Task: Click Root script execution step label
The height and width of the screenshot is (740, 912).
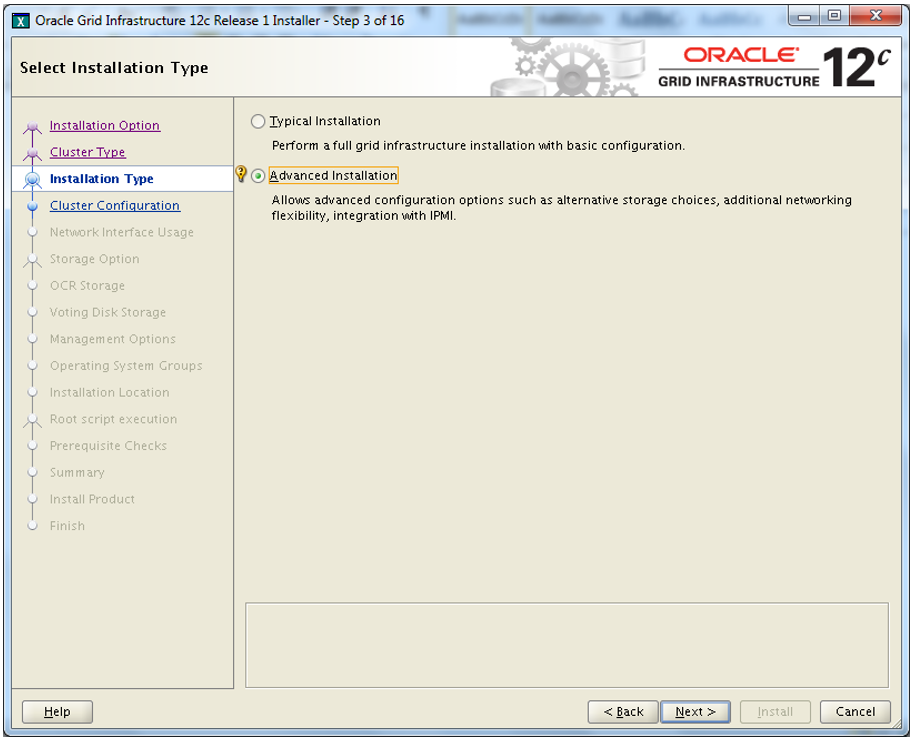Action: [x=113, y=419]
